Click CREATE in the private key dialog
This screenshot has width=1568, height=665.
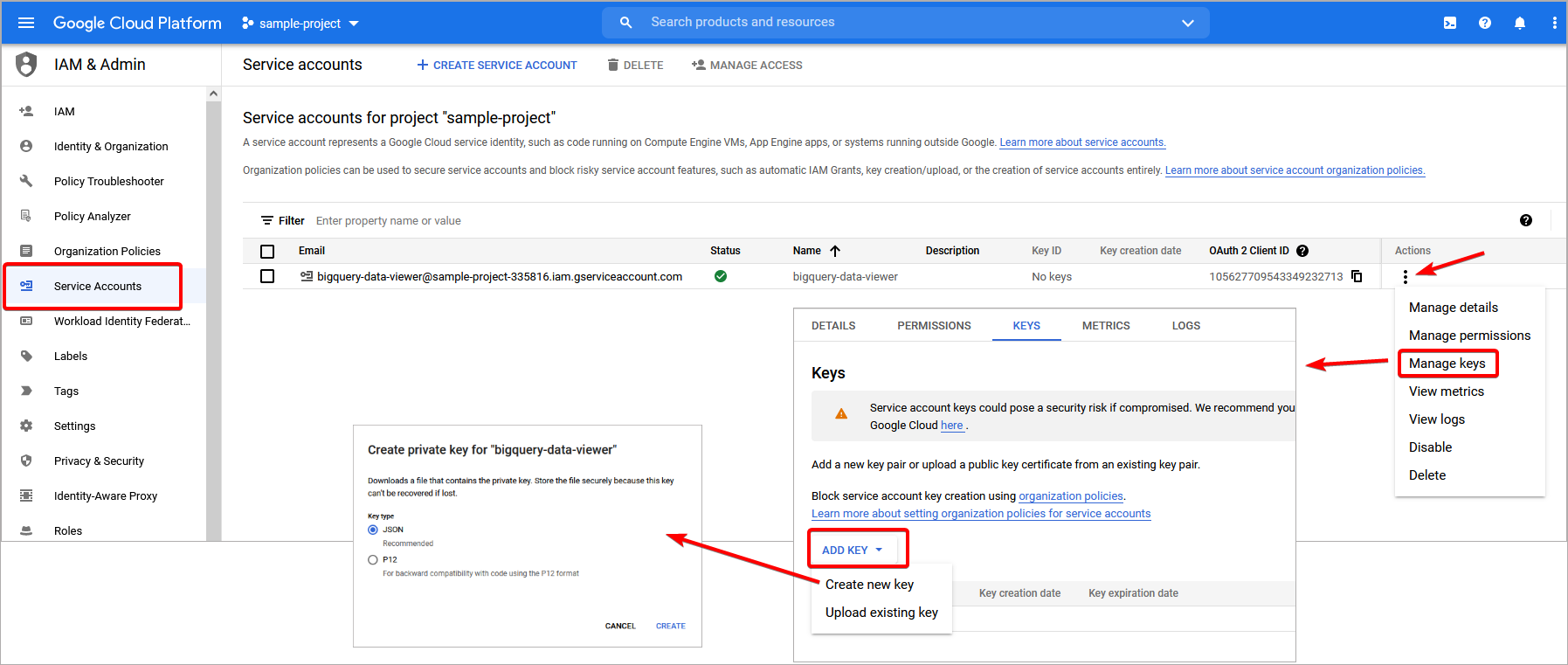(670, 626)
